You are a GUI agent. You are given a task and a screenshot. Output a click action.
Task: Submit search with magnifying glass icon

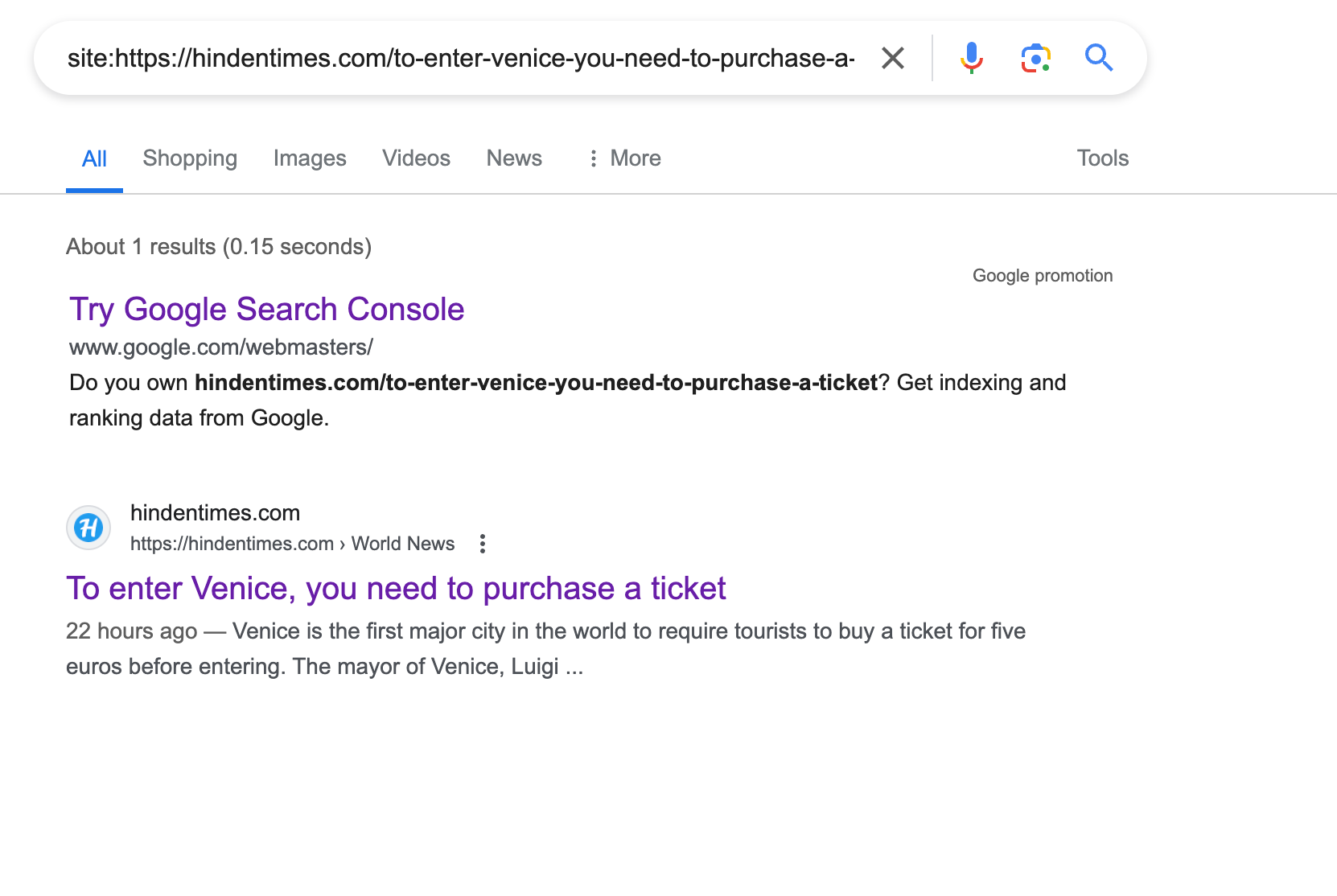(x=1098, y=58)
